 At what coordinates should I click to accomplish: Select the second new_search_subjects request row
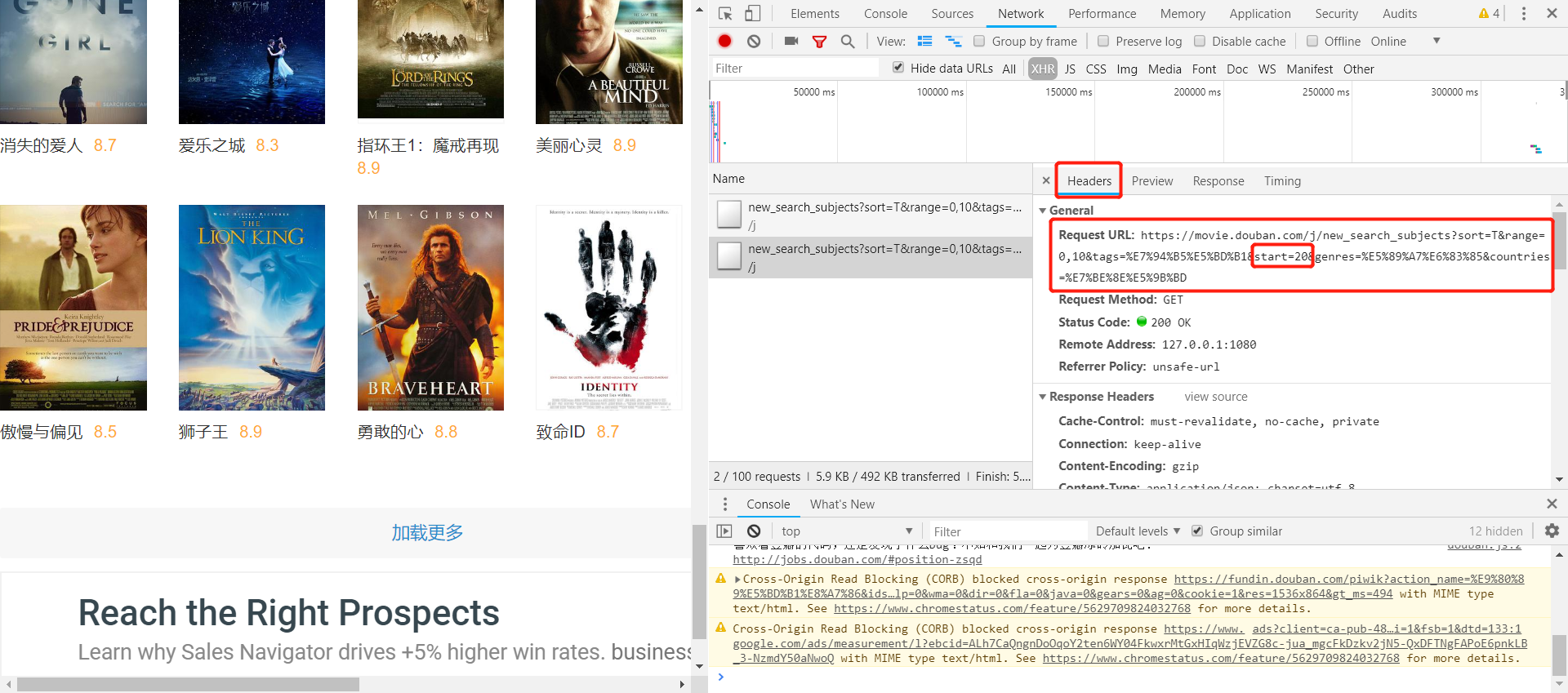click(x=871, y=257)
